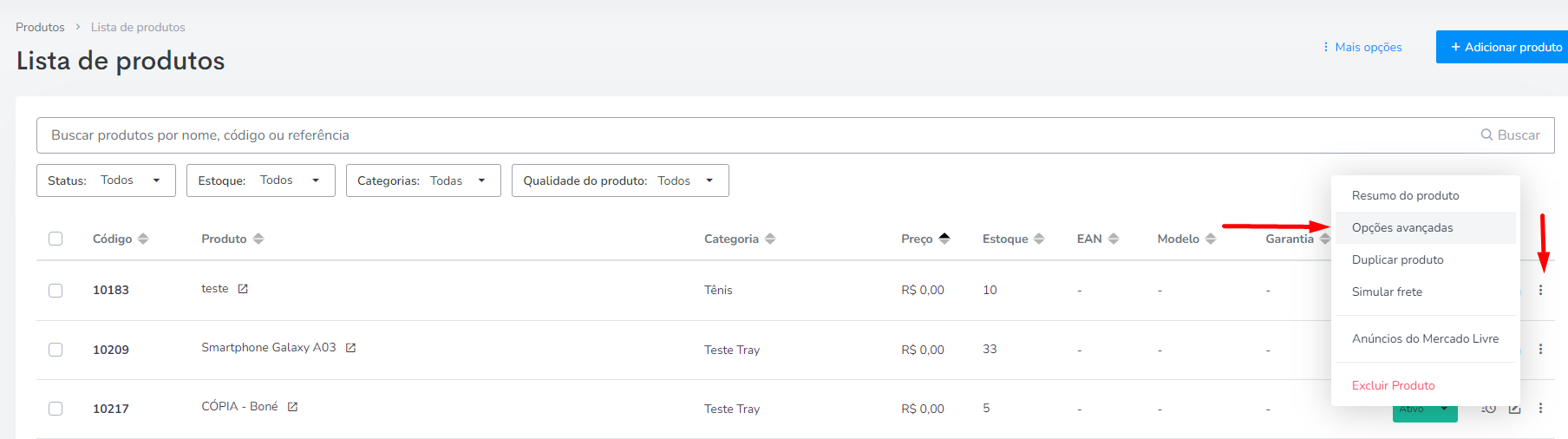Image resolution: width=1568 pixels, height=439 pixels.
Task: Check the box for product 10217
Action: click(x=56, y=409)
